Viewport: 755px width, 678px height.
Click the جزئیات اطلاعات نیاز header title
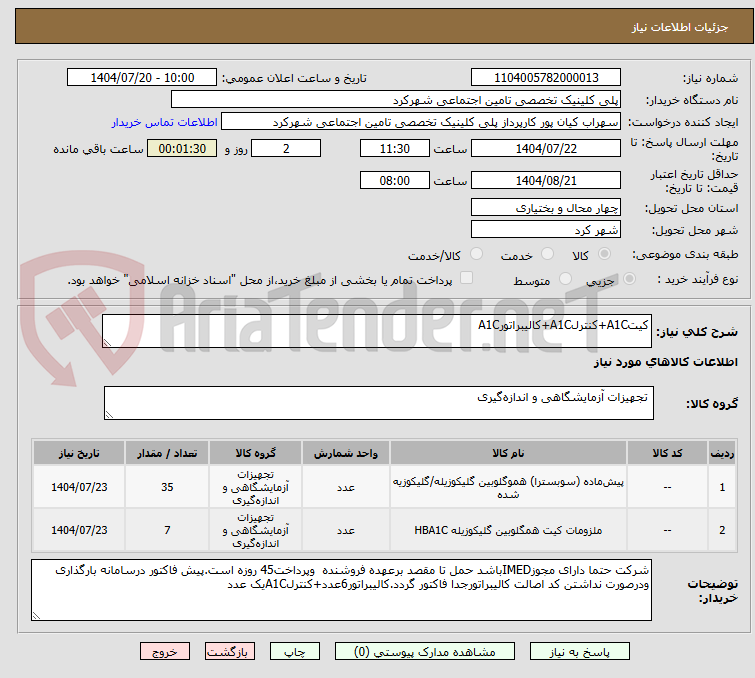(x=680, y=27)
